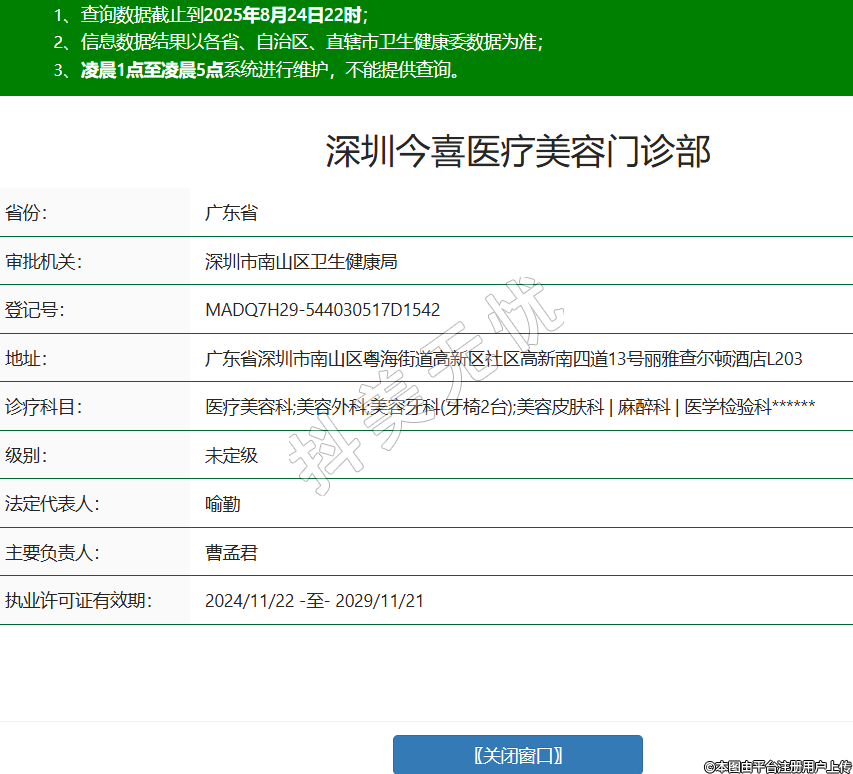853x774 pixels.
Task: Click the 登记号 row label
Action: click(35, 310)
